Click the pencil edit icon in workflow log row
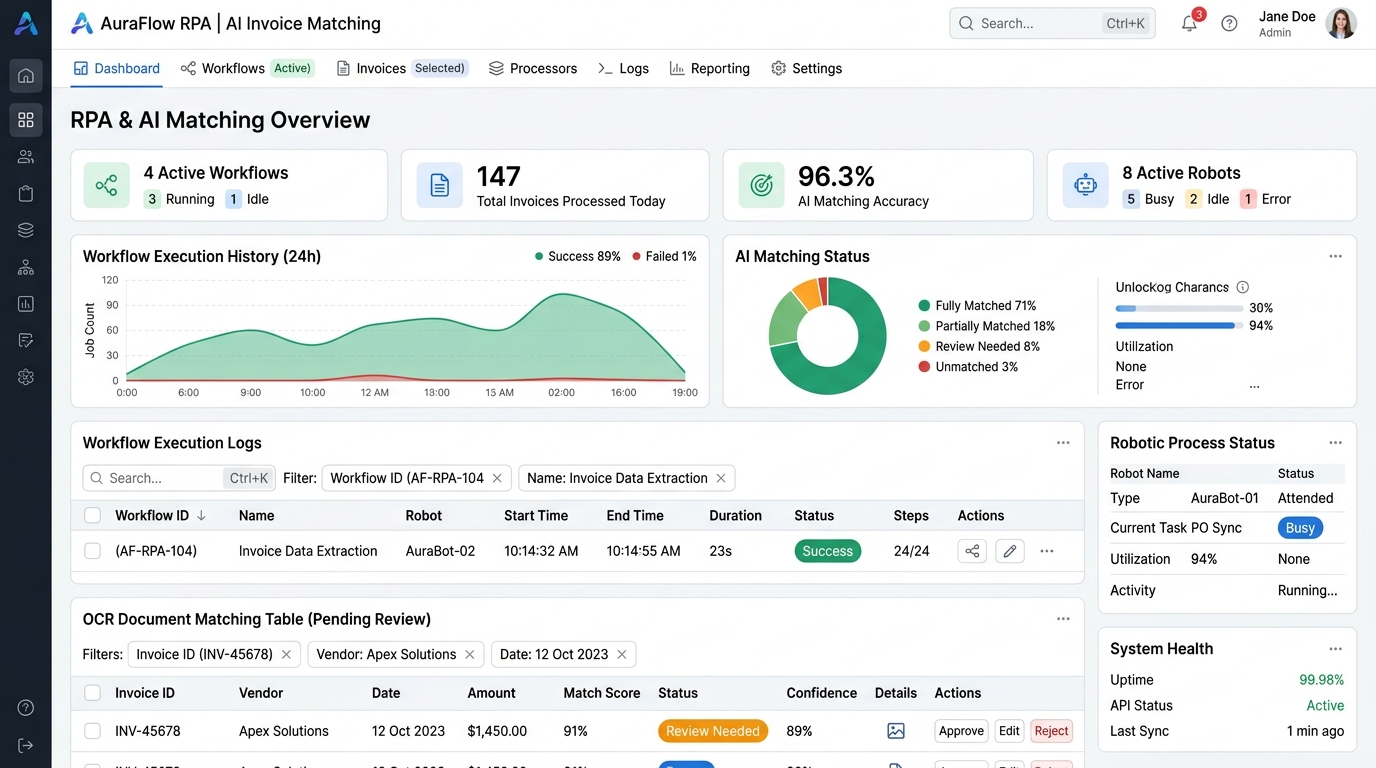1376x768 pixels. (1010, 551)
